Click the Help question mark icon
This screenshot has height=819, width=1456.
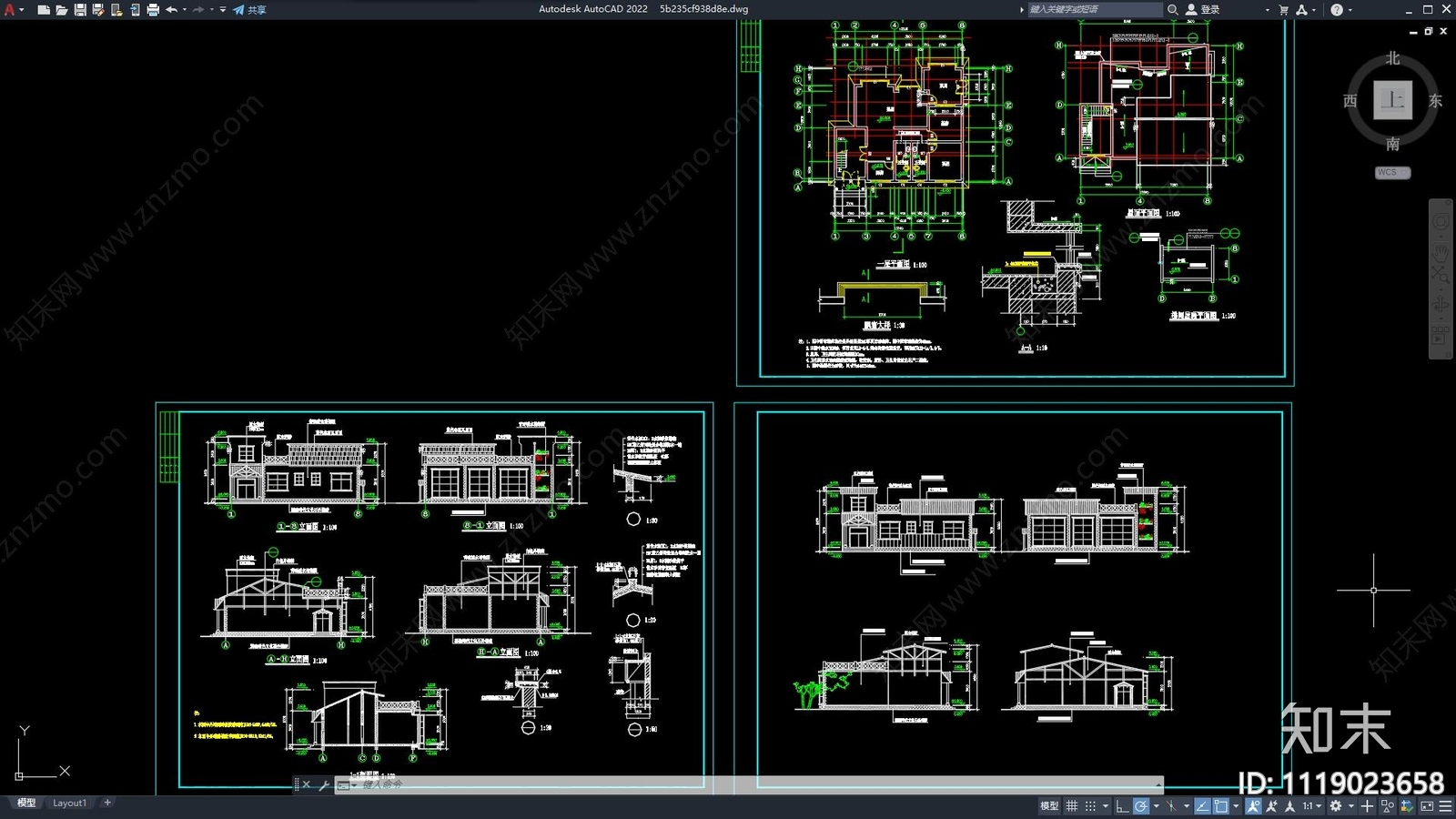click(x=1336, y=9)
